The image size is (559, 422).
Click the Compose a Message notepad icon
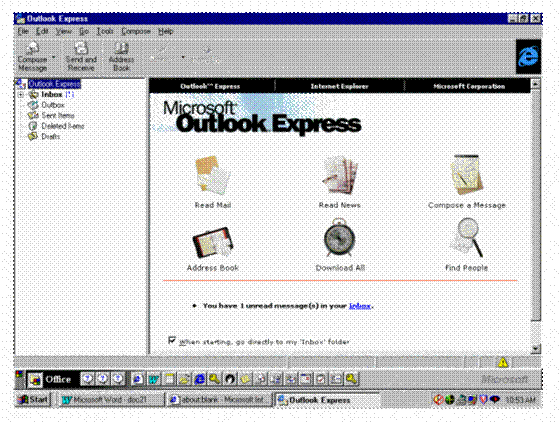tap(467, 175)
